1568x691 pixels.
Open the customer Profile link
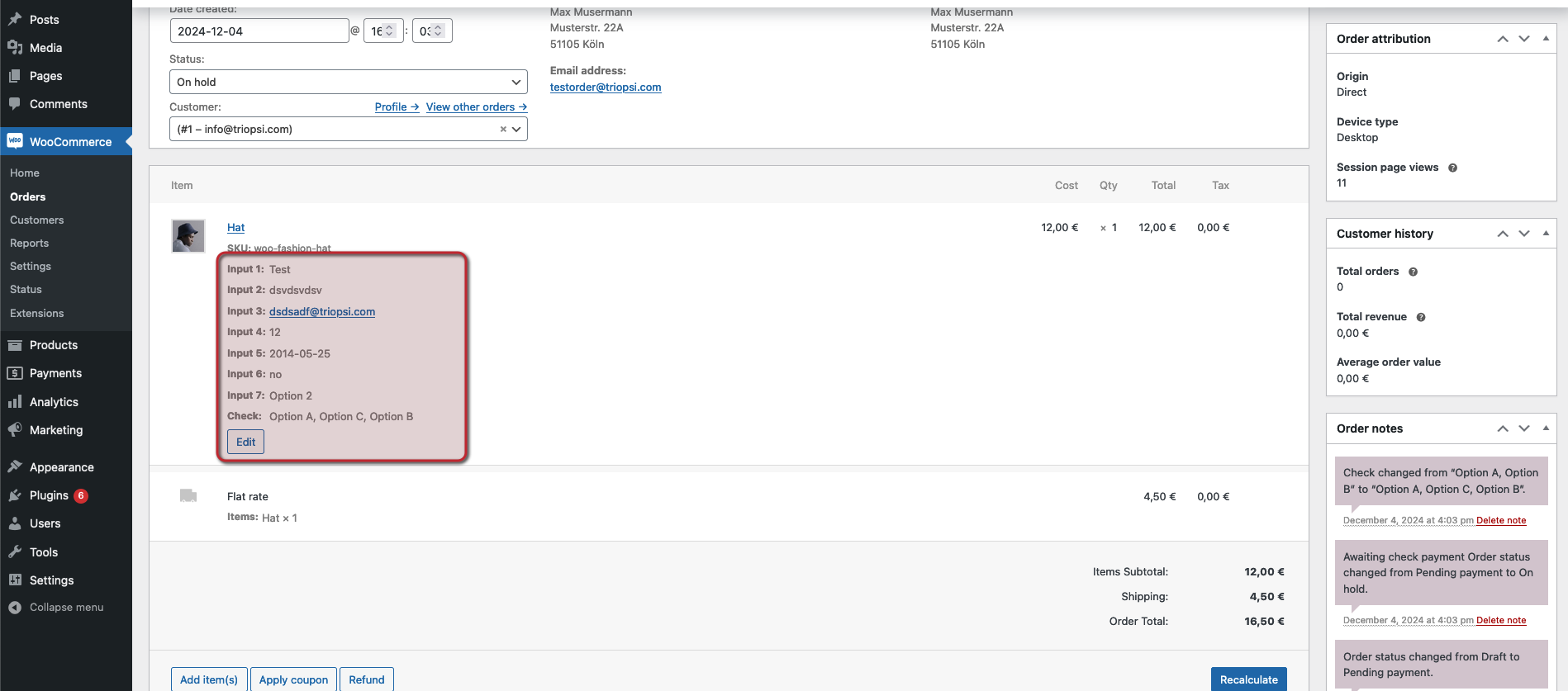pos(397,107)
